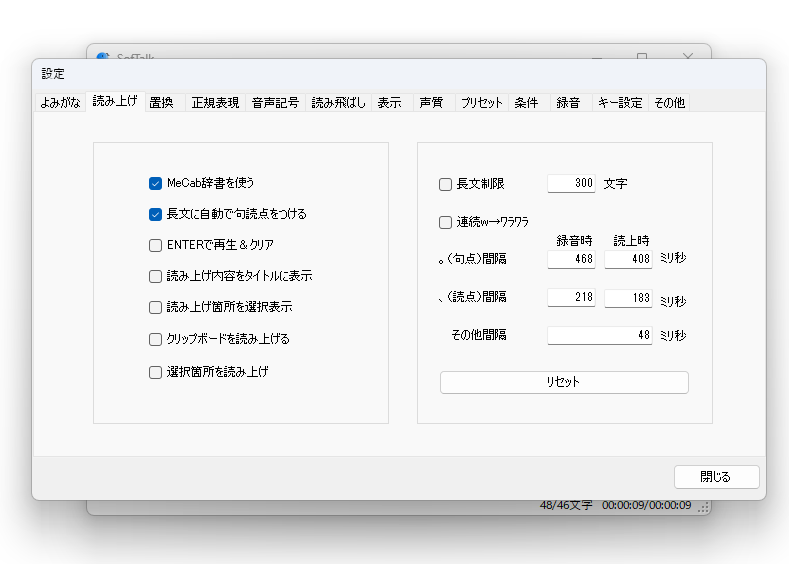Toggle 連続w→ワラワラ checkbox
Image resolution: width=789 pixels, height=564 pixels.
tap(445, 222)
